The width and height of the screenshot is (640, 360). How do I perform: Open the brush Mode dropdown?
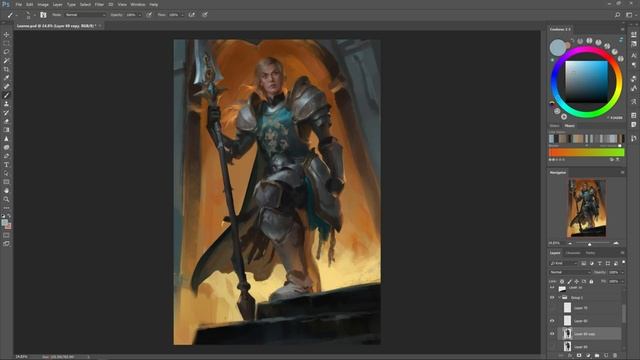click(x=85, y=15)
